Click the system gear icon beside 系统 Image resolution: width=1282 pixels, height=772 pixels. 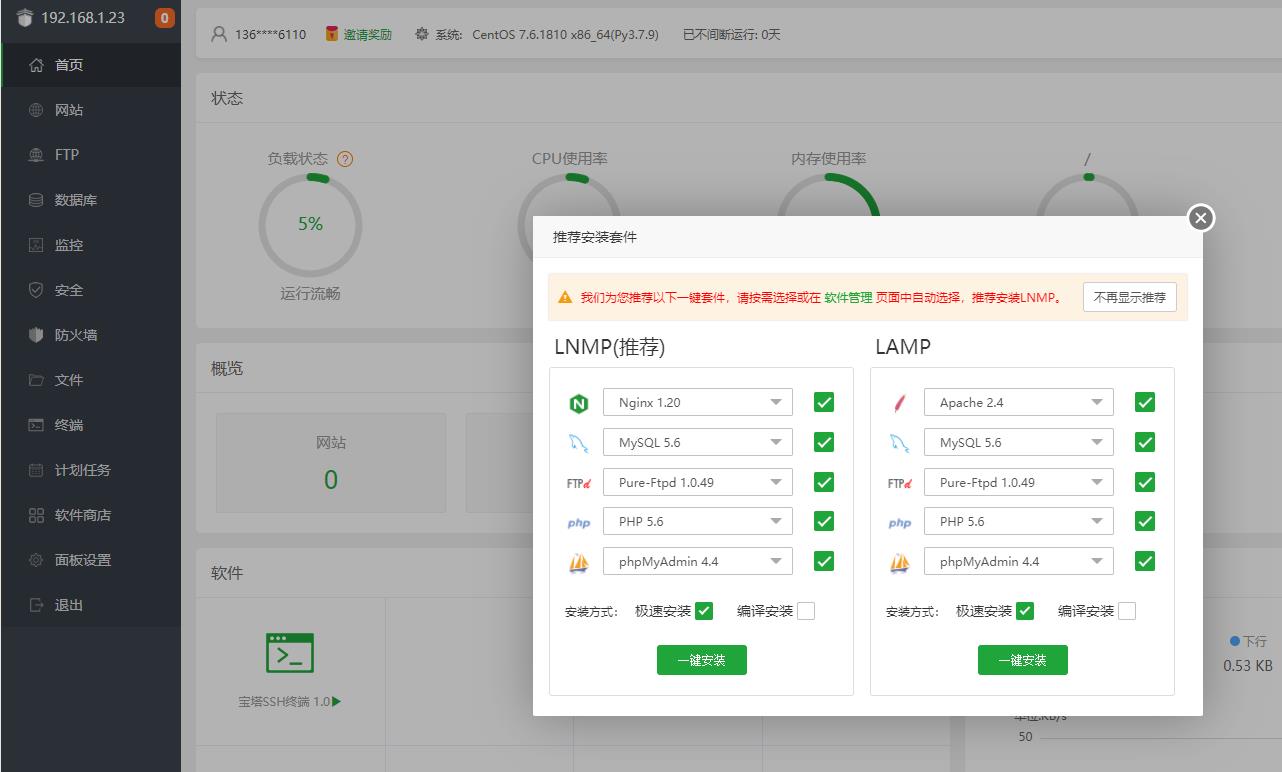click(422, 34)
